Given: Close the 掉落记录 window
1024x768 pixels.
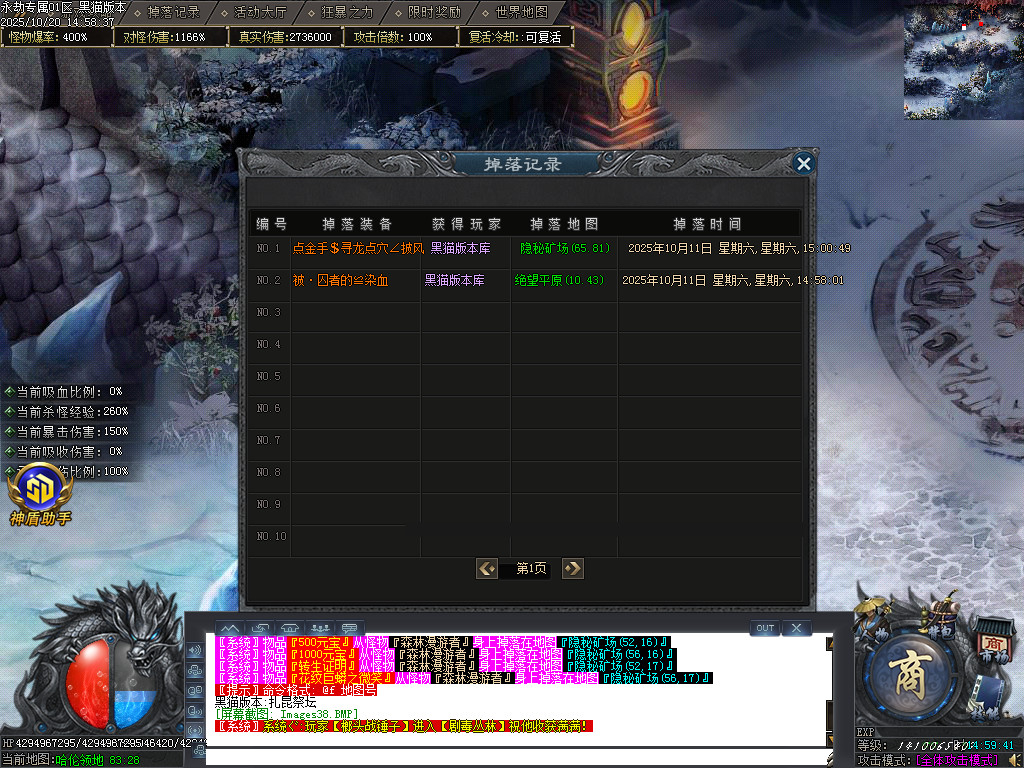Looking at the screenshot, I should pos(803,164).
